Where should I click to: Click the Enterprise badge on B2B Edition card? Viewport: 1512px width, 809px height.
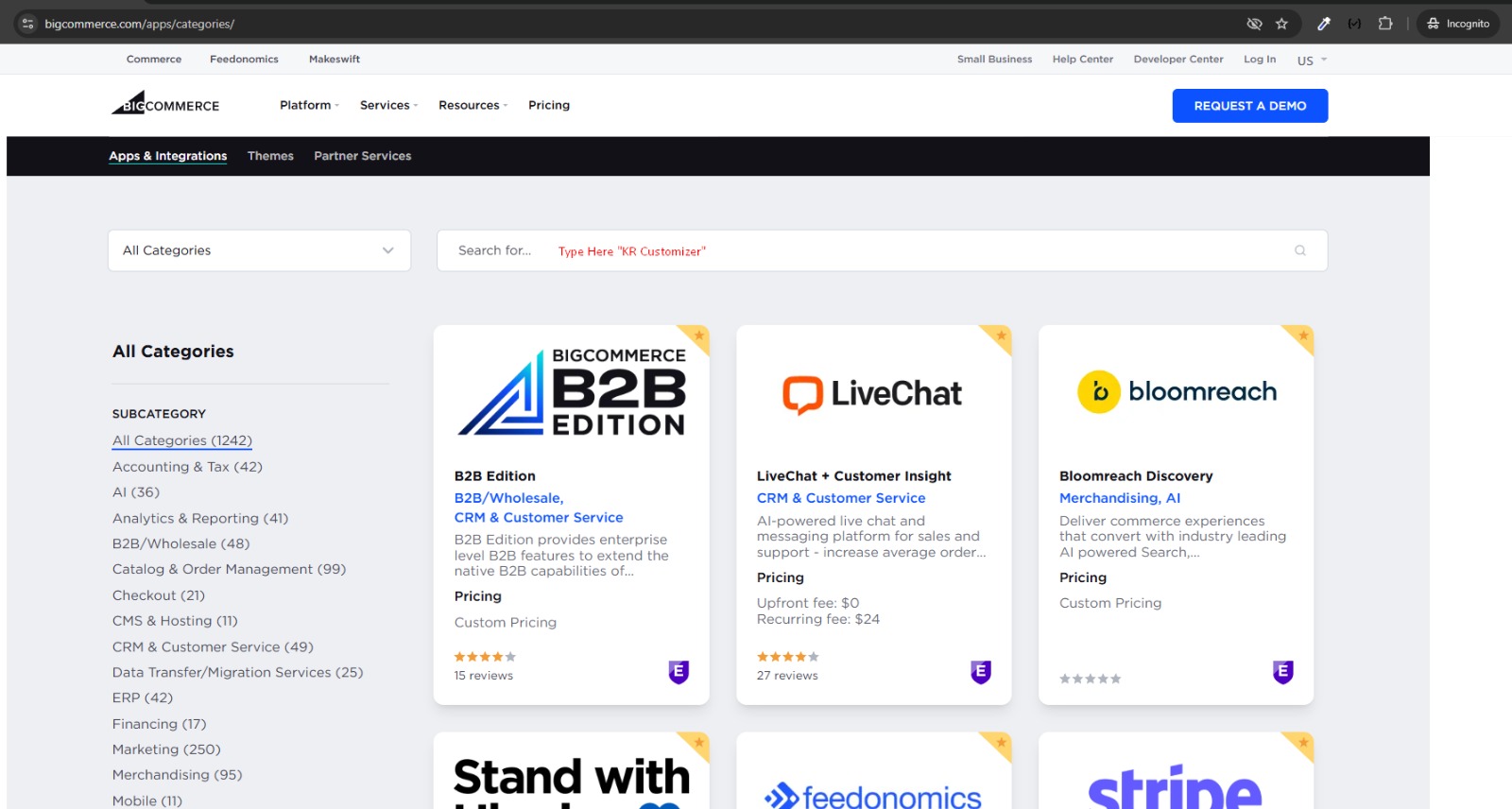coord(679,672)
